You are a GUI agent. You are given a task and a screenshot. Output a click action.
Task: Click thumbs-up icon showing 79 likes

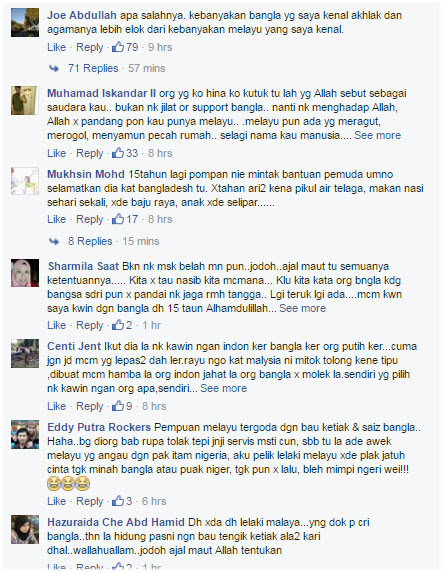click(x=118, y=47)
